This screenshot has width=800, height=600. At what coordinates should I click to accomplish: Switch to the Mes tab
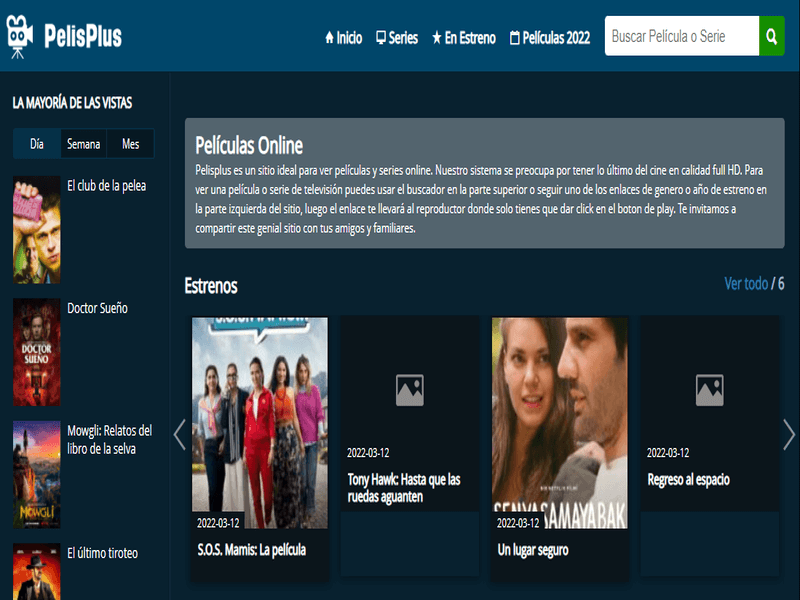[131, 144]
